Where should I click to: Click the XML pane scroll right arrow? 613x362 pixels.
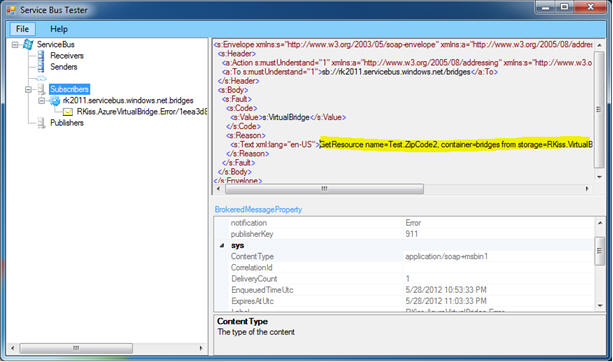pyautogui.click(x=586, y=189)
